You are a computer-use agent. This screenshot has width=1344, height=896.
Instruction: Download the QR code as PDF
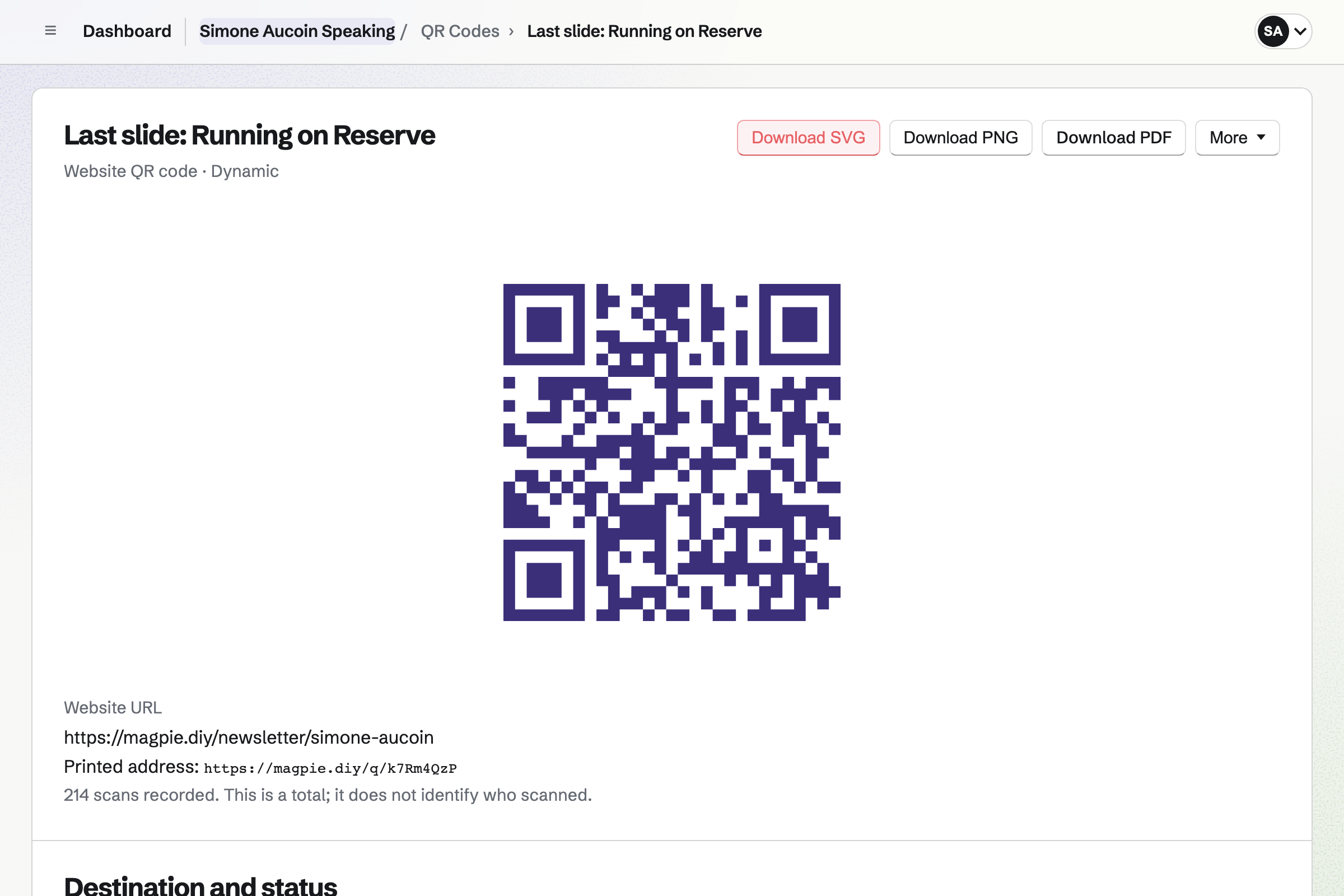click(x=1114, y=138)
